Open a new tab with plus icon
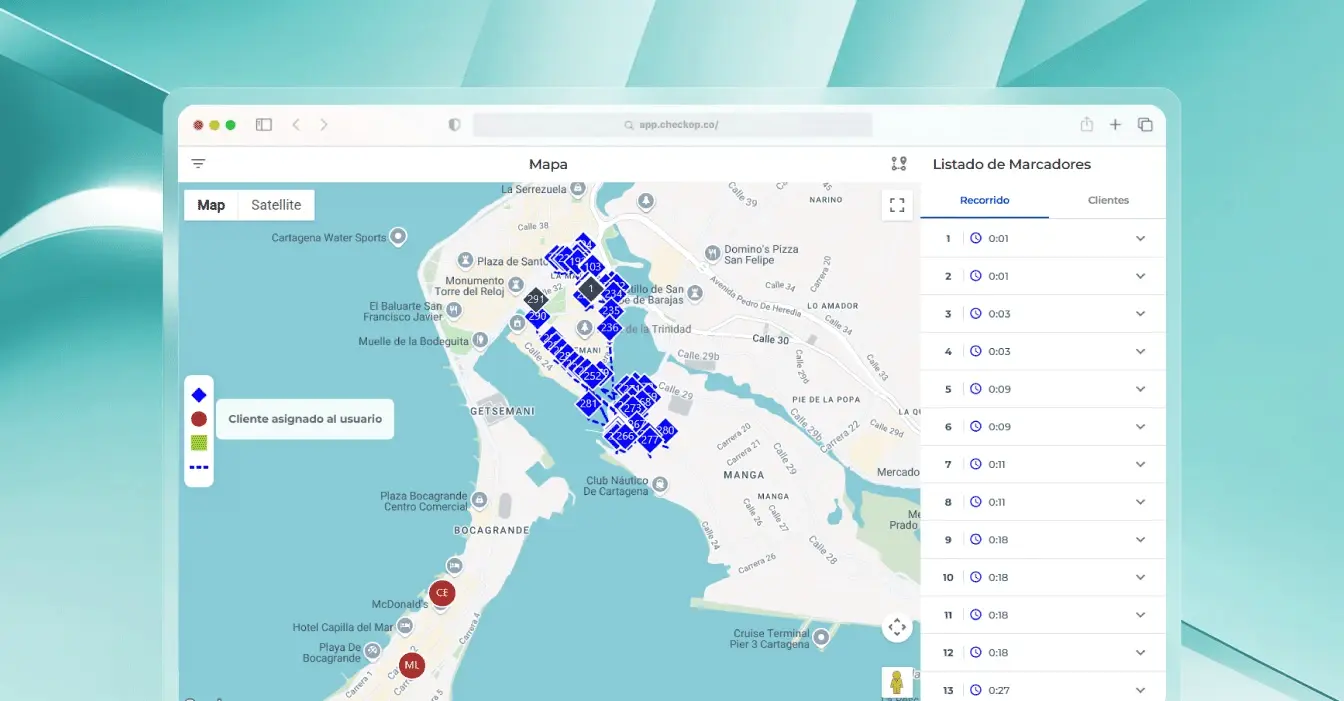Image resolution: width=1344 pixels, height=701 pixels. tap(1115, 125)
